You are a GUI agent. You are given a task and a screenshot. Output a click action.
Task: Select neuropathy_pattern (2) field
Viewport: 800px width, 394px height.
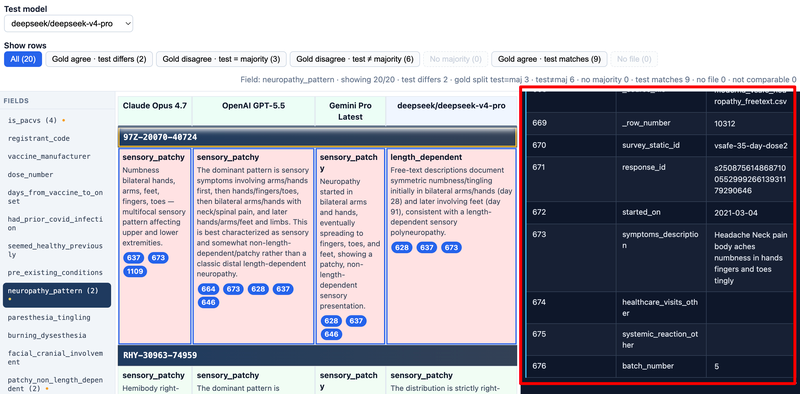[x=57, y=295]
